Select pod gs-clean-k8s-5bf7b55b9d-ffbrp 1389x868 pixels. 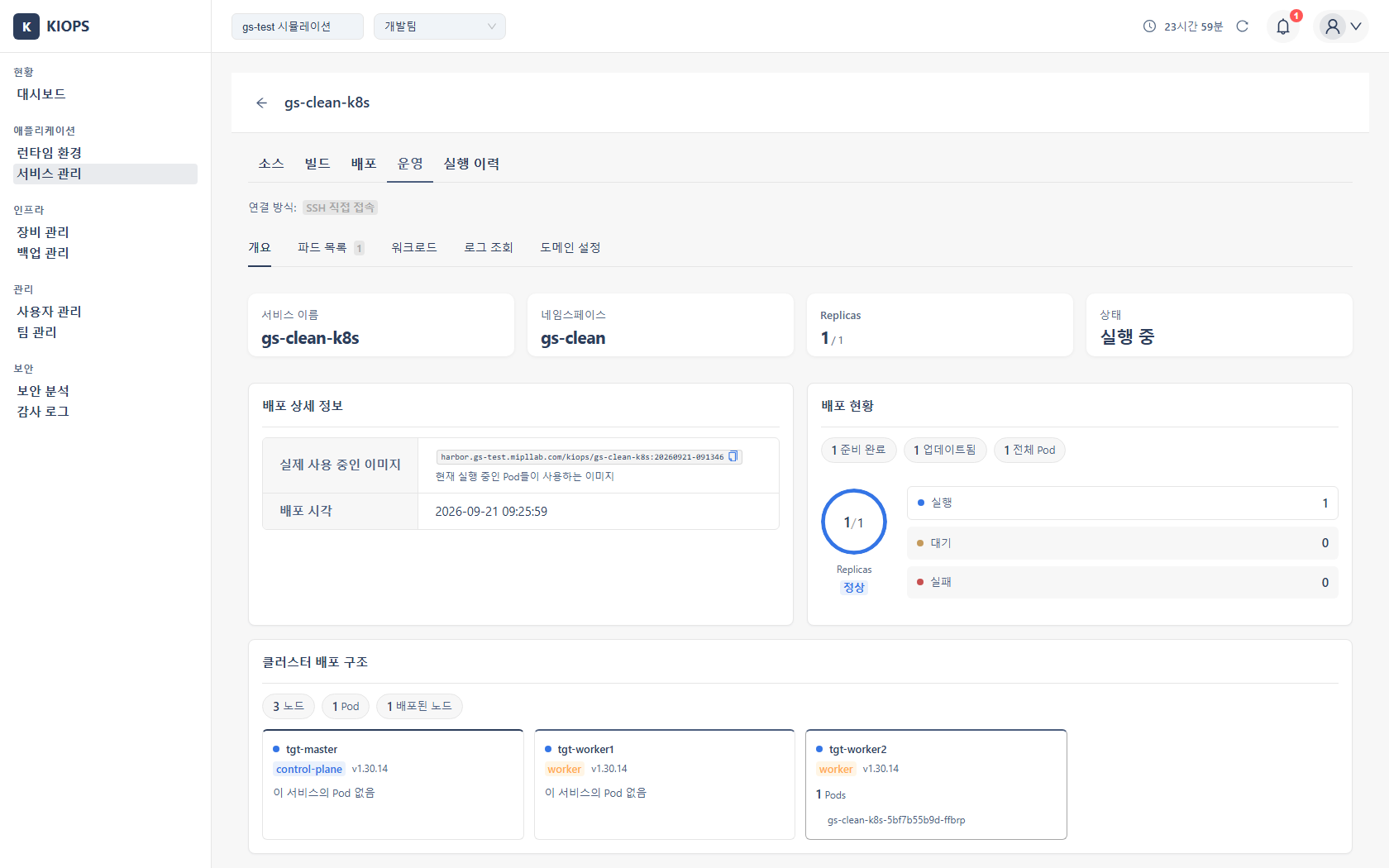coord(896,820)
